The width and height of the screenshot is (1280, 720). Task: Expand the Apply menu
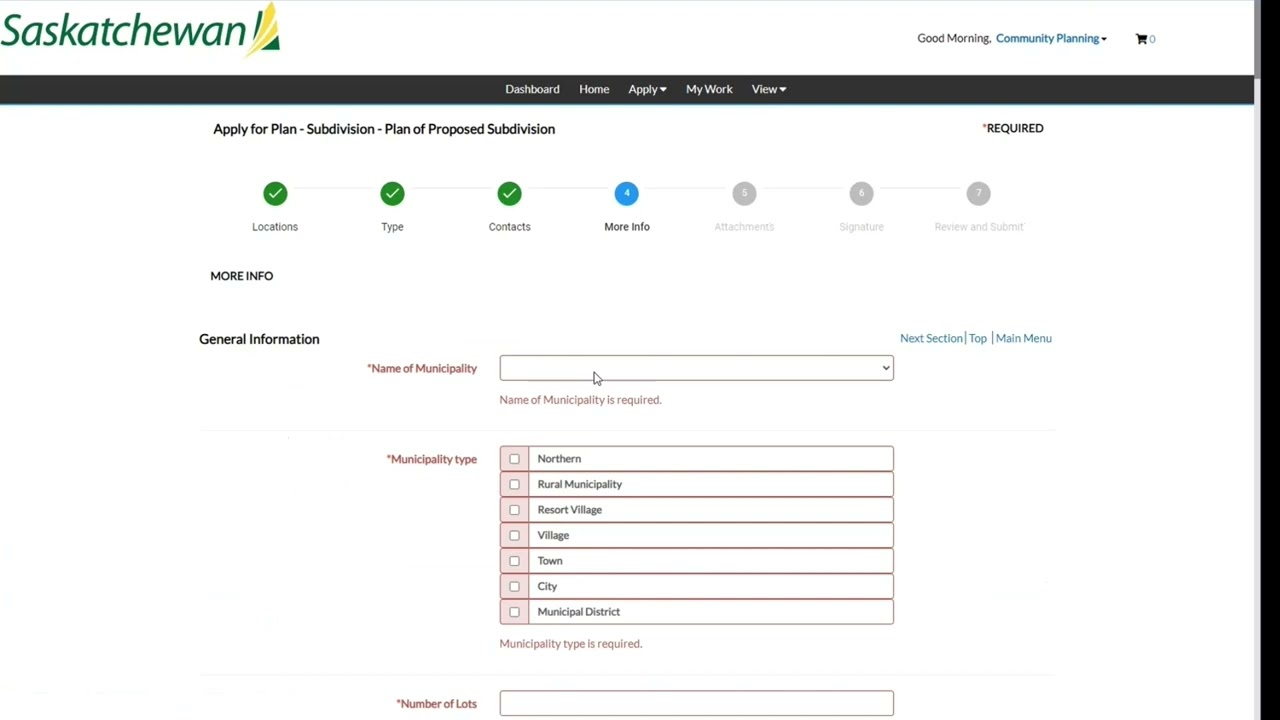pyautogui.click(x=647, y=89)
